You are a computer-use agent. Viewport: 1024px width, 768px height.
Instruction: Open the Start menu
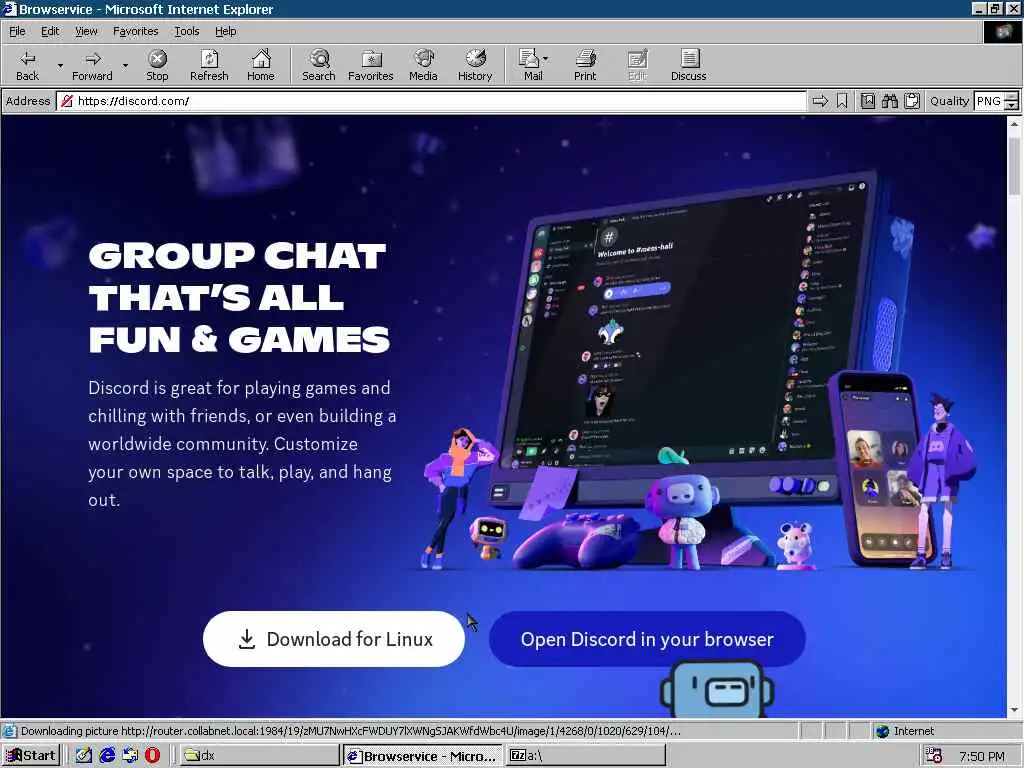click(31, 756)
